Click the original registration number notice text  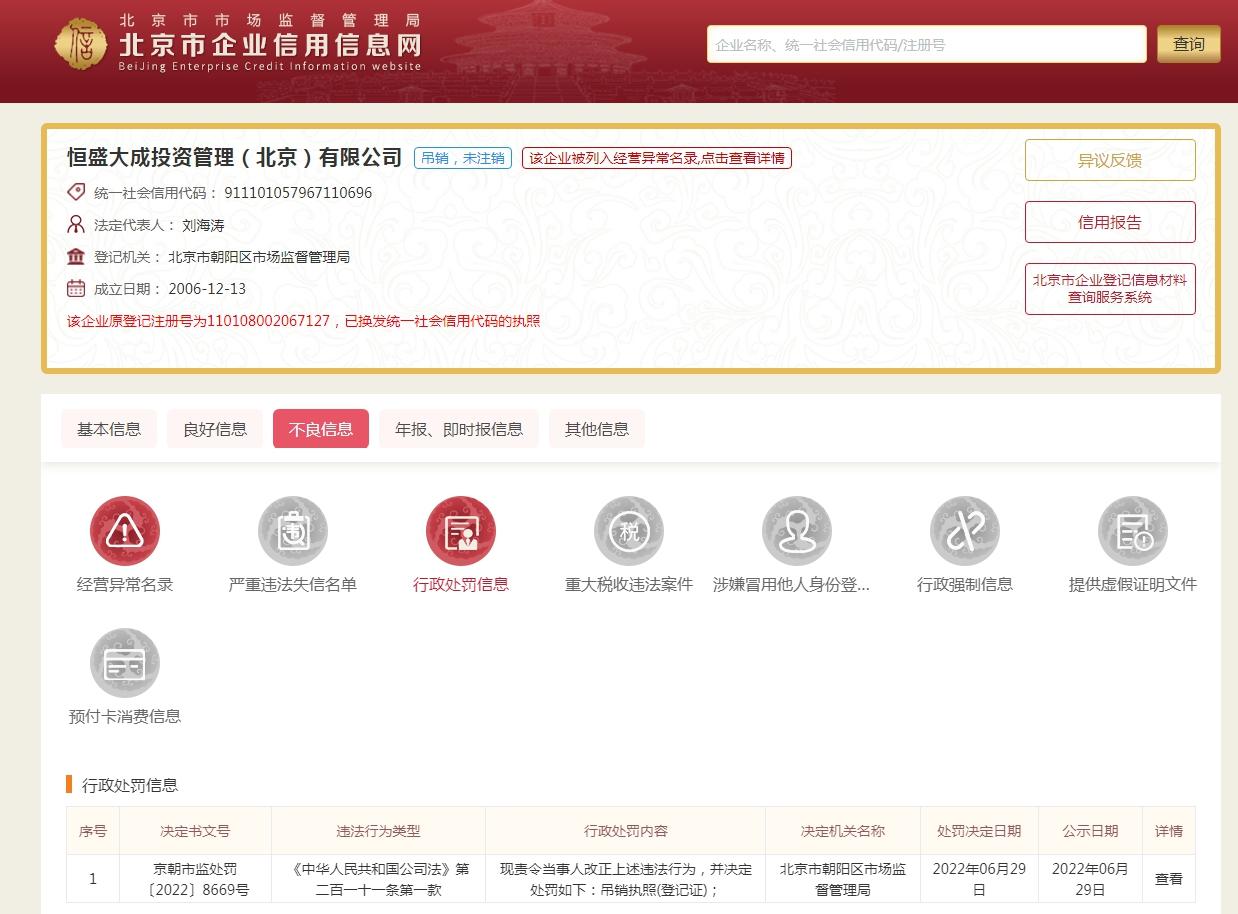[x=304, y=321]
